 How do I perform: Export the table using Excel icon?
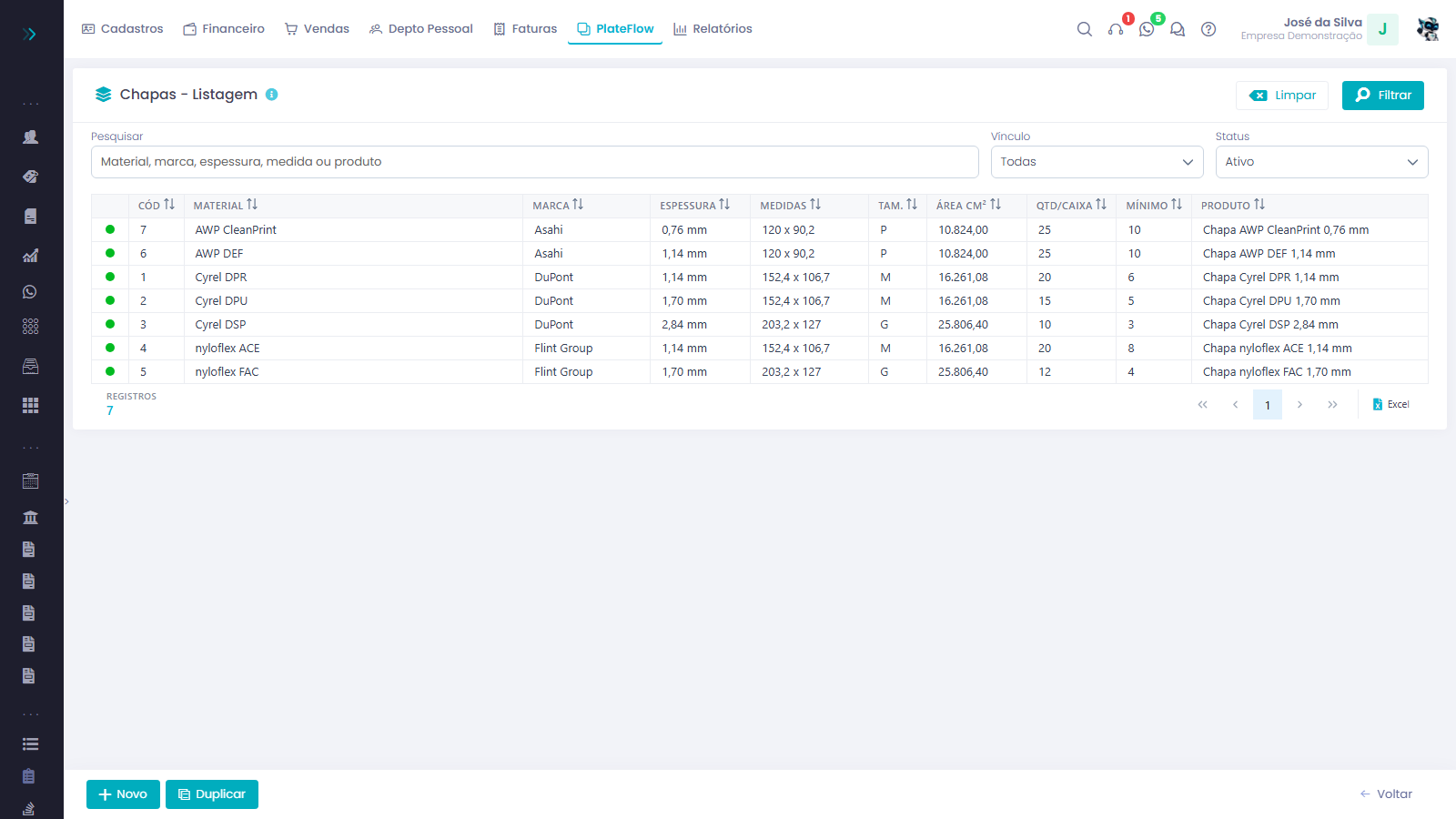point(1390,404)
